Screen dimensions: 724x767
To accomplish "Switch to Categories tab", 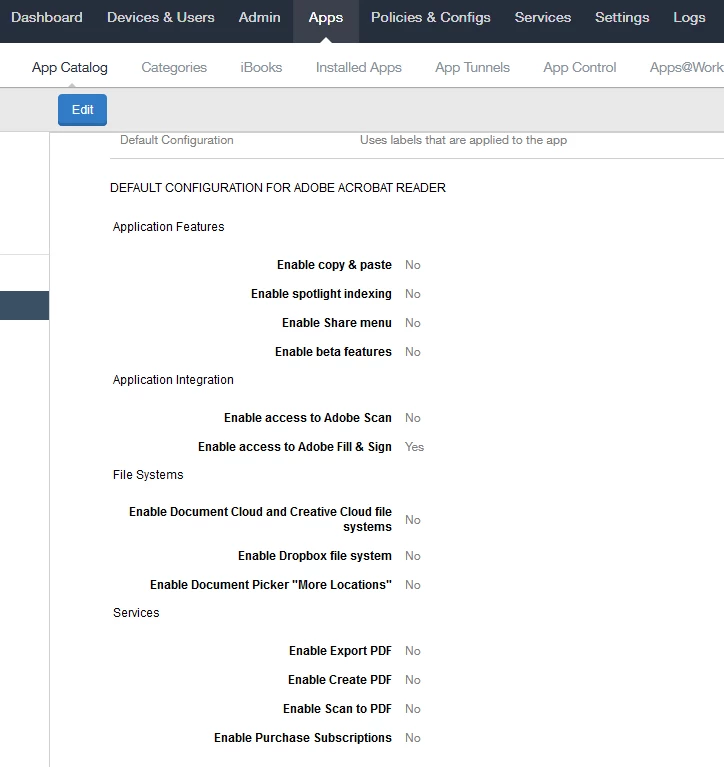I will 174,68.
